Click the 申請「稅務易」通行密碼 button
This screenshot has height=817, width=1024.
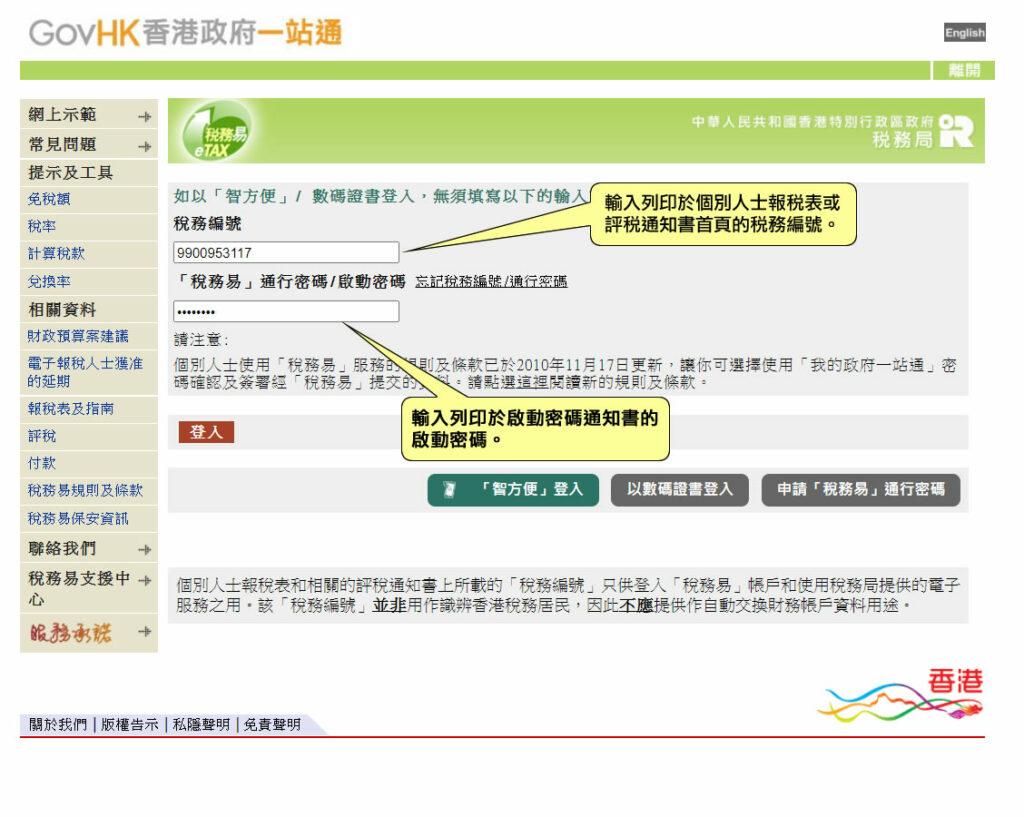[861, 490]
